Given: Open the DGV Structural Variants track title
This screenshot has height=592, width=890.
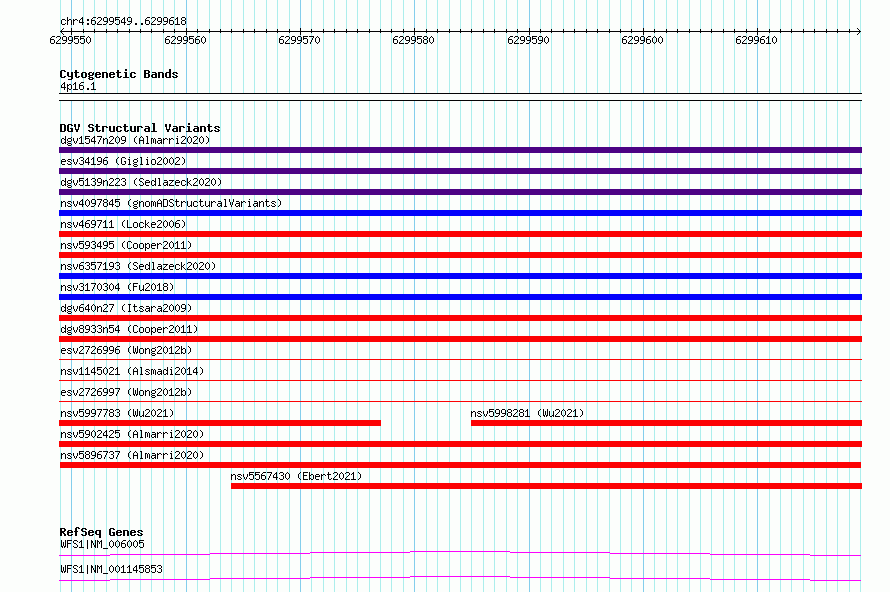Looking at the screenshot, I should tap(140, 128).
